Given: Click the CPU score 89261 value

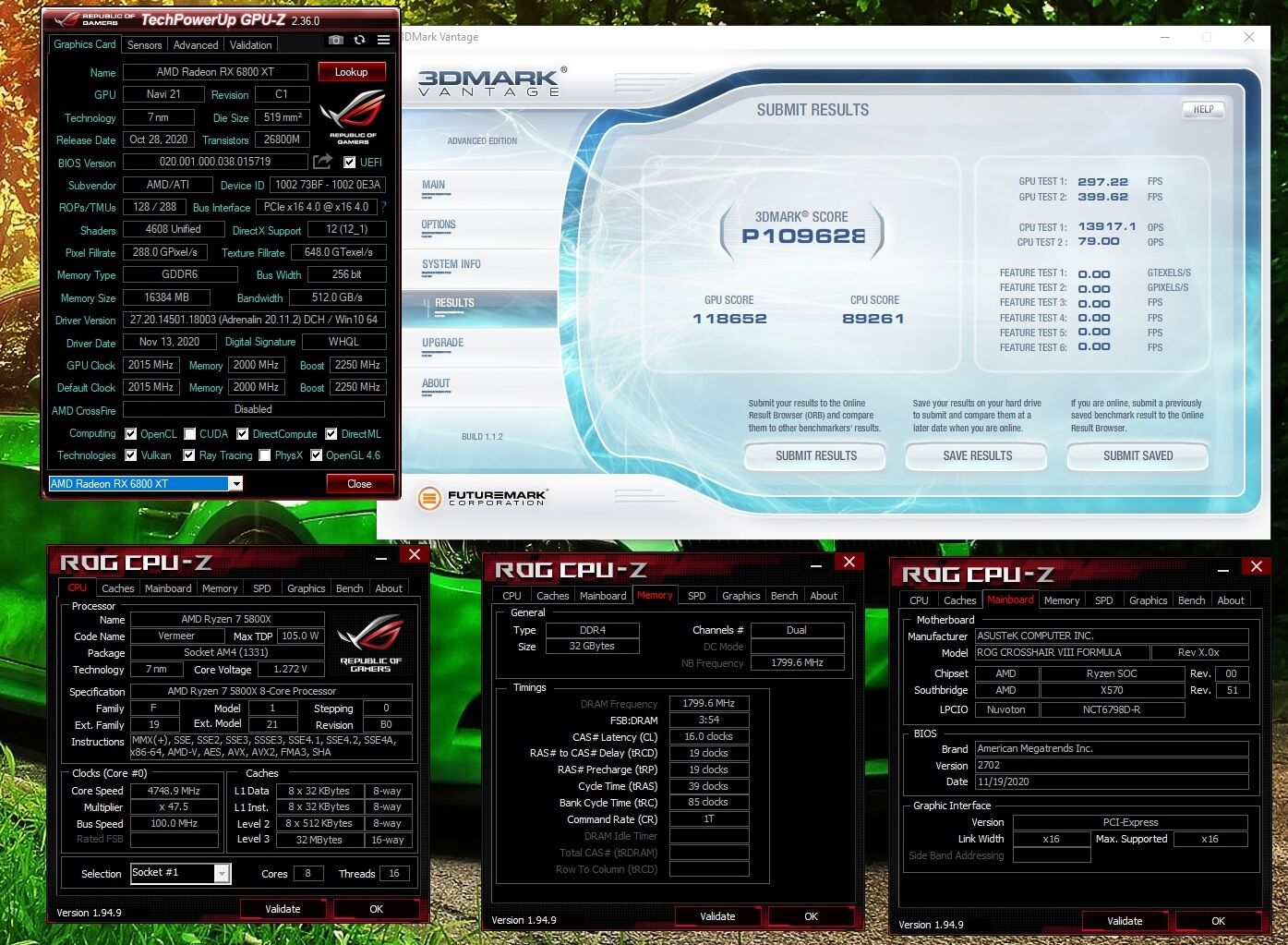Looking at the screenshot, I should [873, 319].
